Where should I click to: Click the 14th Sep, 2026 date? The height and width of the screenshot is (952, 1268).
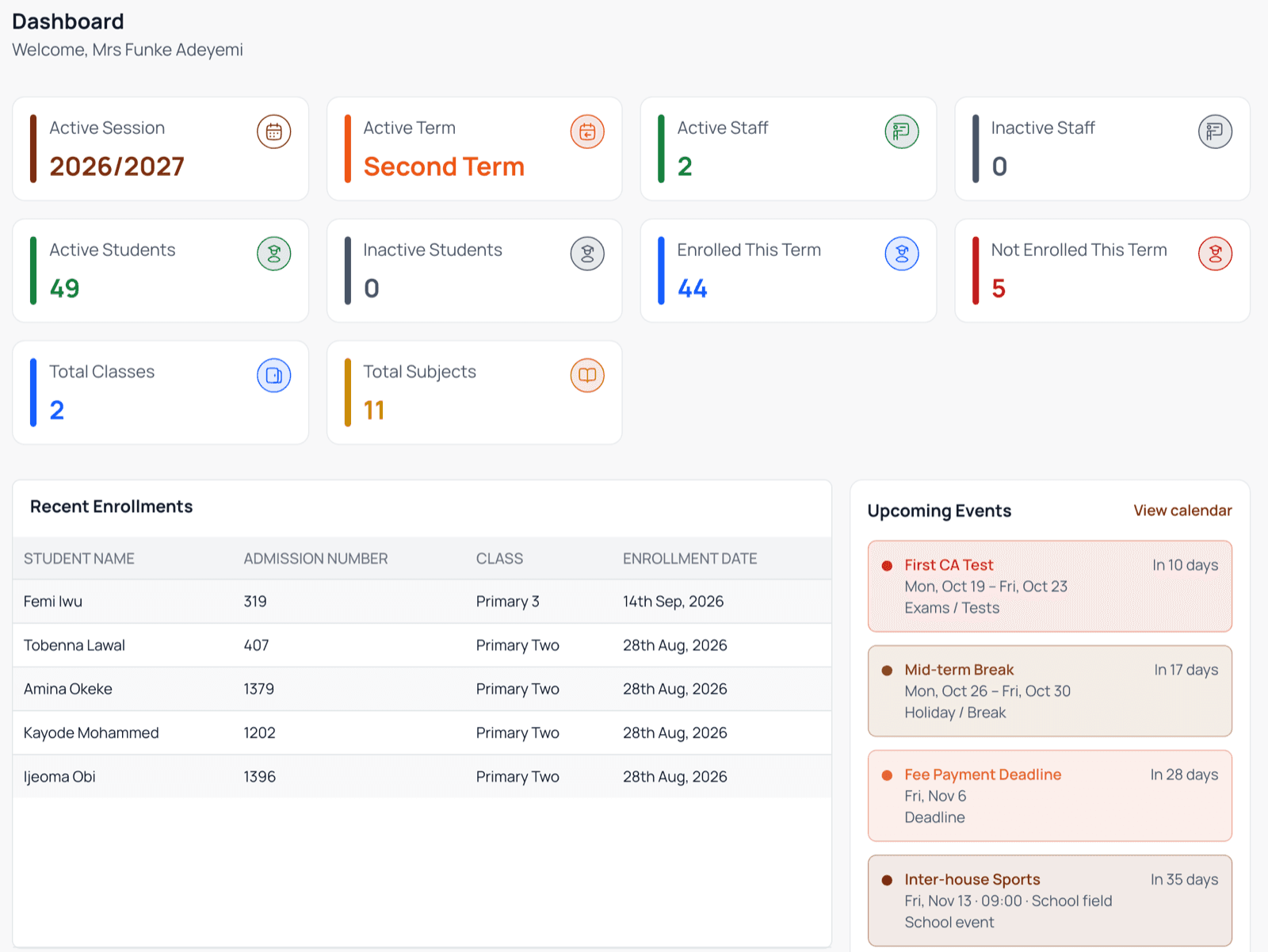(x=673, y=602)
